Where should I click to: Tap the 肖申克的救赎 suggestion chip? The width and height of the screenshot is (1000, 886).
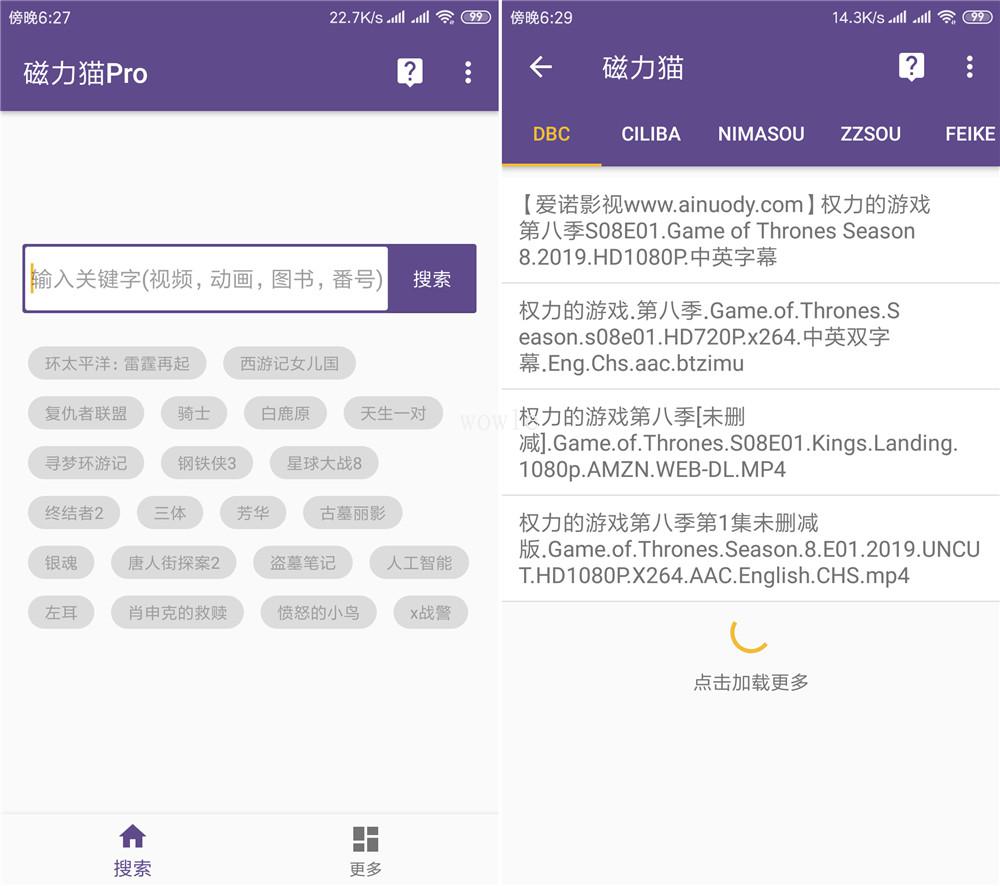click(x=178, y=613)
